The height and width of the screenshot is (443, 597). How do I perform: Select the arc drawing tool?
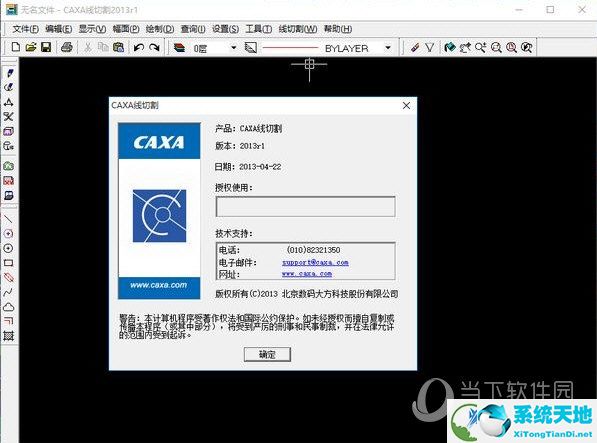click(9, 234)
